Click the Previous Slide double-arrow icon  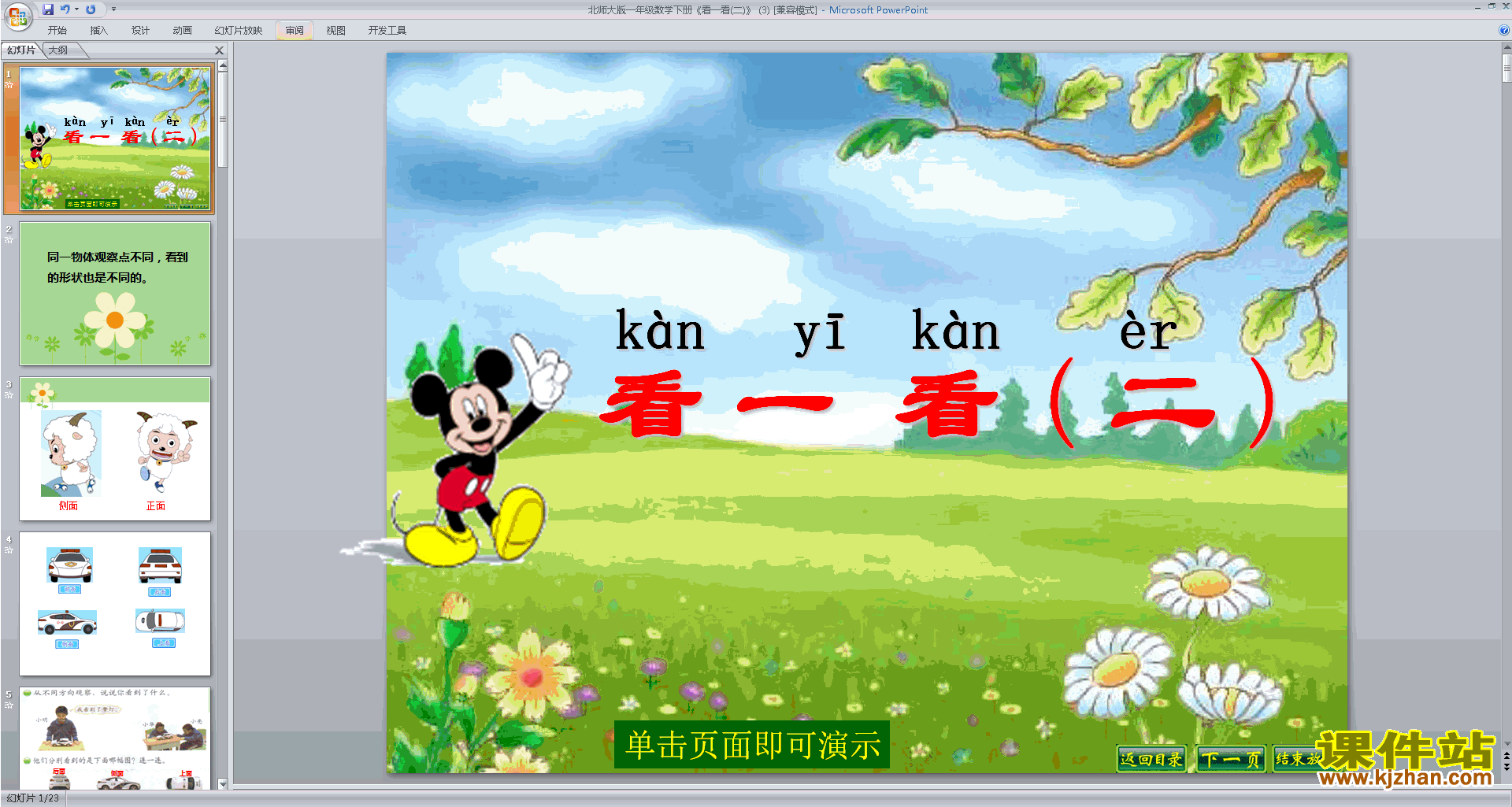[1506, 756]
